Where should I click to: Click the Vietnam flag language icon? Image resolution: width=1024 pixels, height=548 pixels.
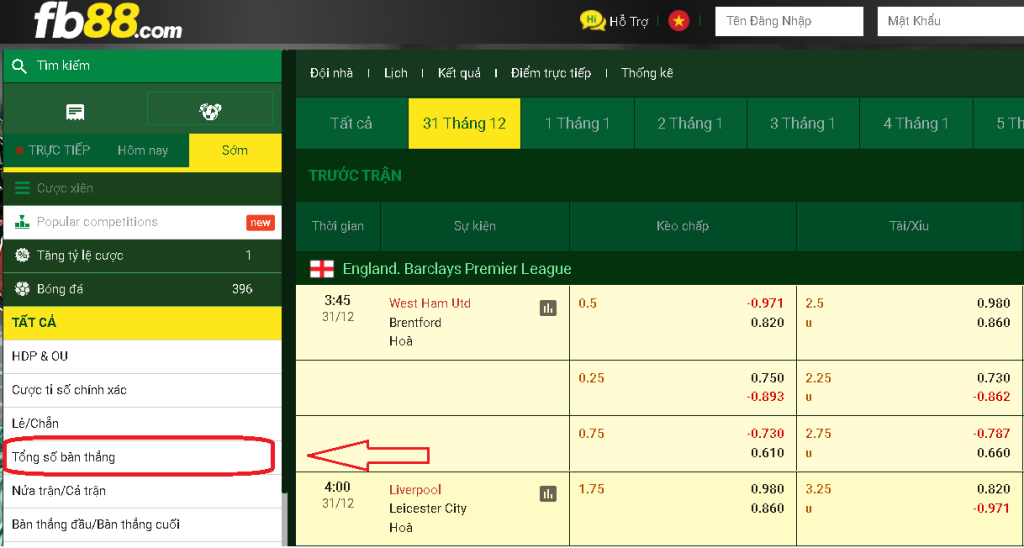click(x=679, y=22)
